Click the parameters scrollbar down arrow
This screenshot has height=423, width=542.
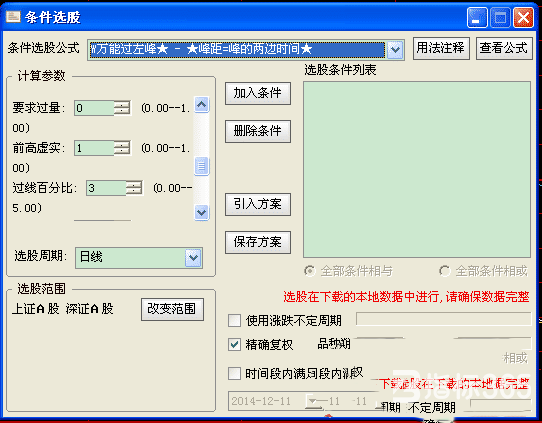(x=202, y=212)
